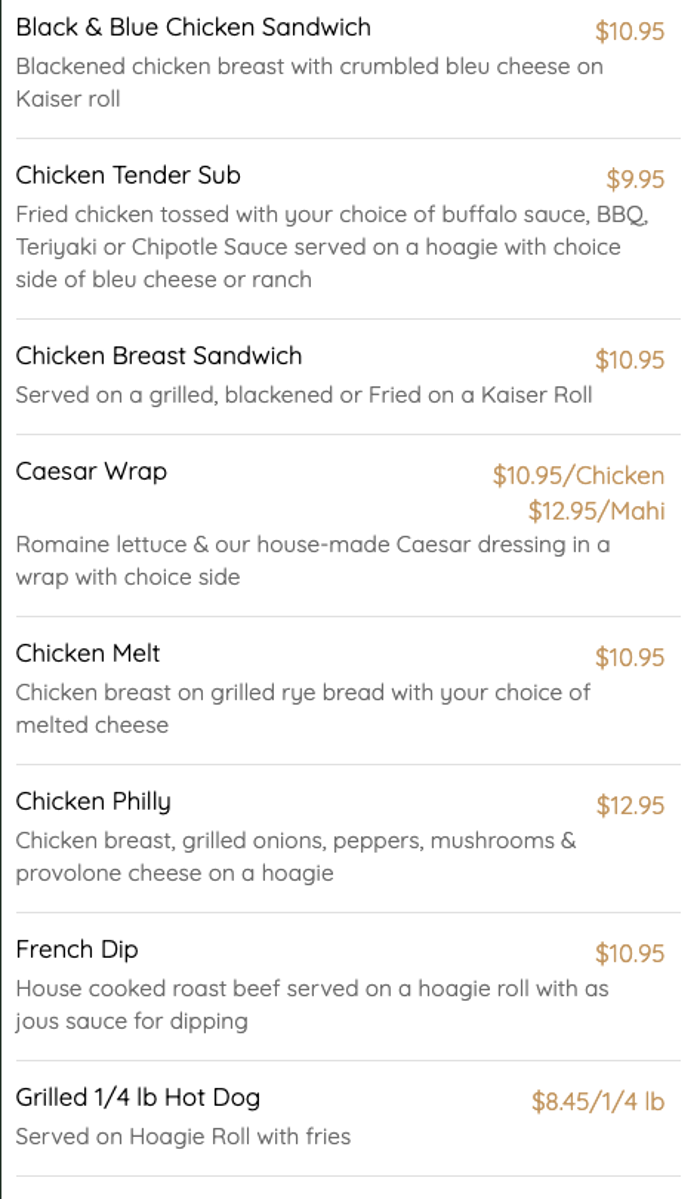Click the Black & Blue Chicken Sandwich title

pyautogui.click(x=193, y=27)
